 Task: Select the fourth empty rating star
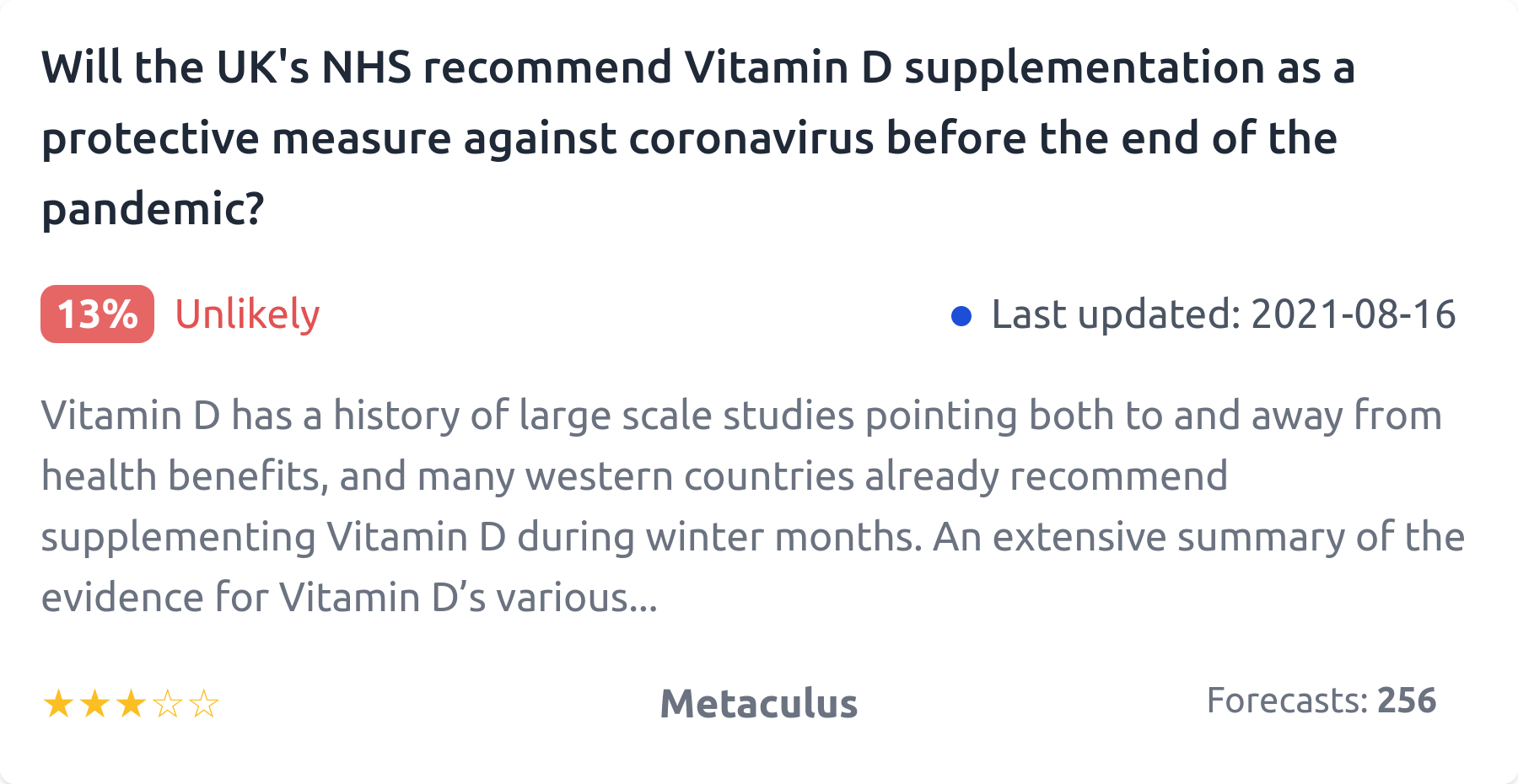[x=168, y=704]
